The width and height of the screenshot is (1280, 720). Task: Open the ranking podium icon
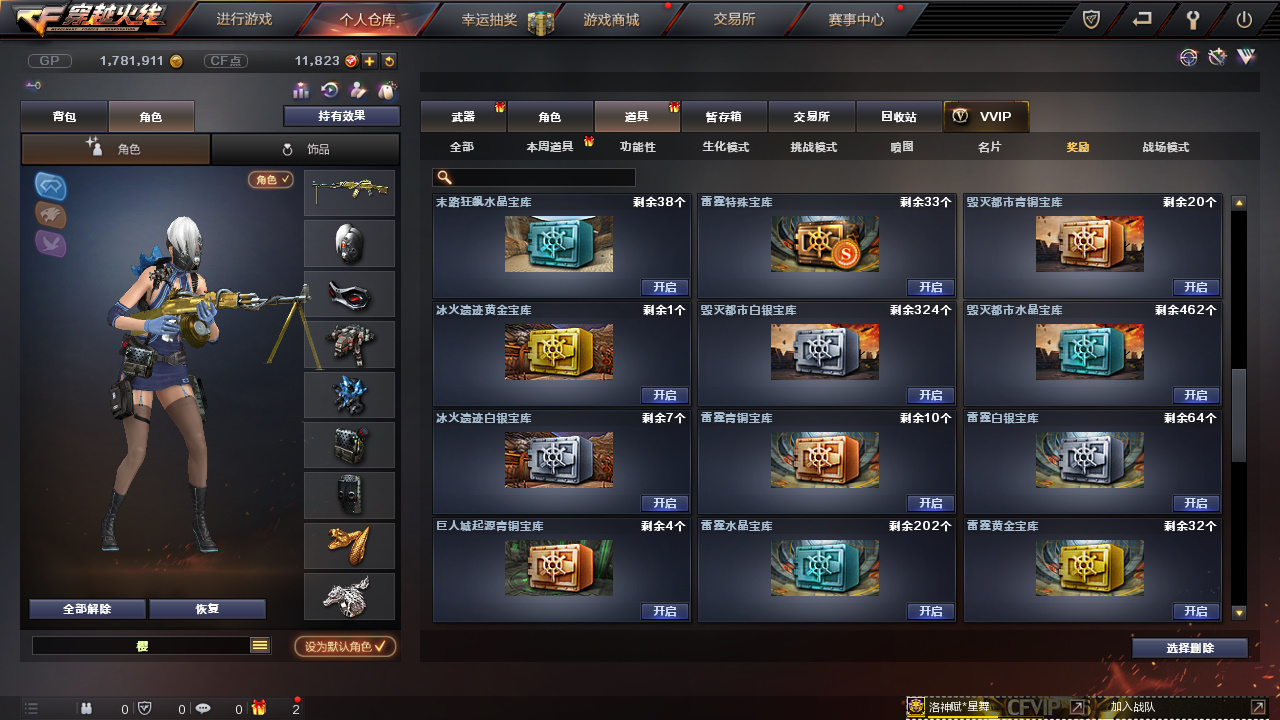click(x=301, y=90)
